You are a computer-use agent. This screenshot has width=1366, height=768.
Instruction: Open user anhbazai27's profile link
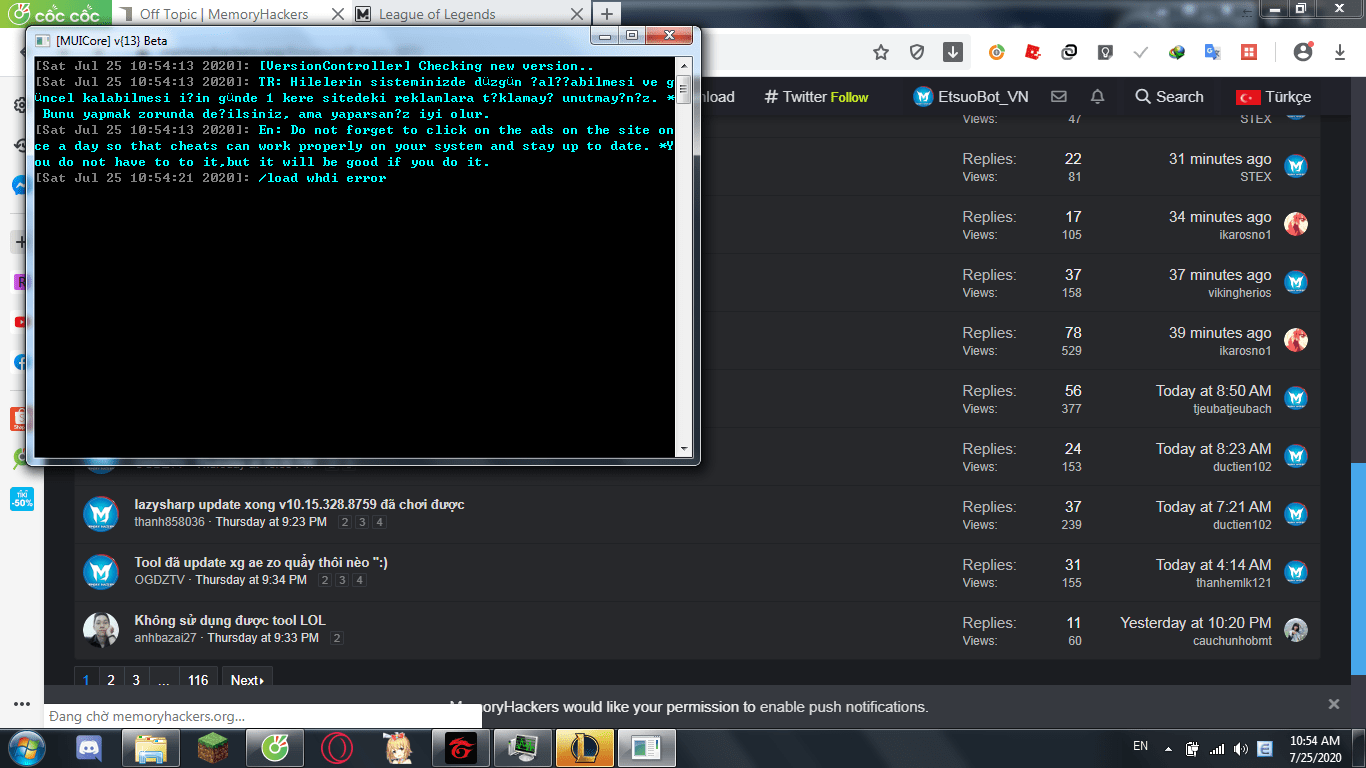tap(165, 638)
